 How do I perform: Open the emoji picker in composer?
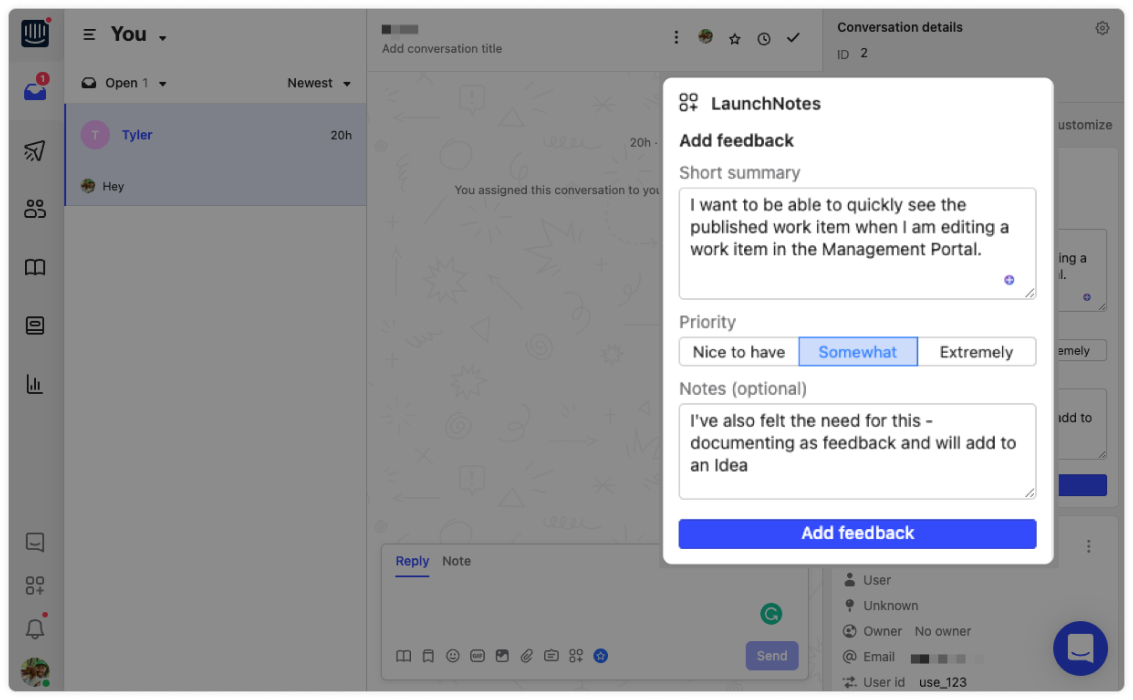click(453, 656)
